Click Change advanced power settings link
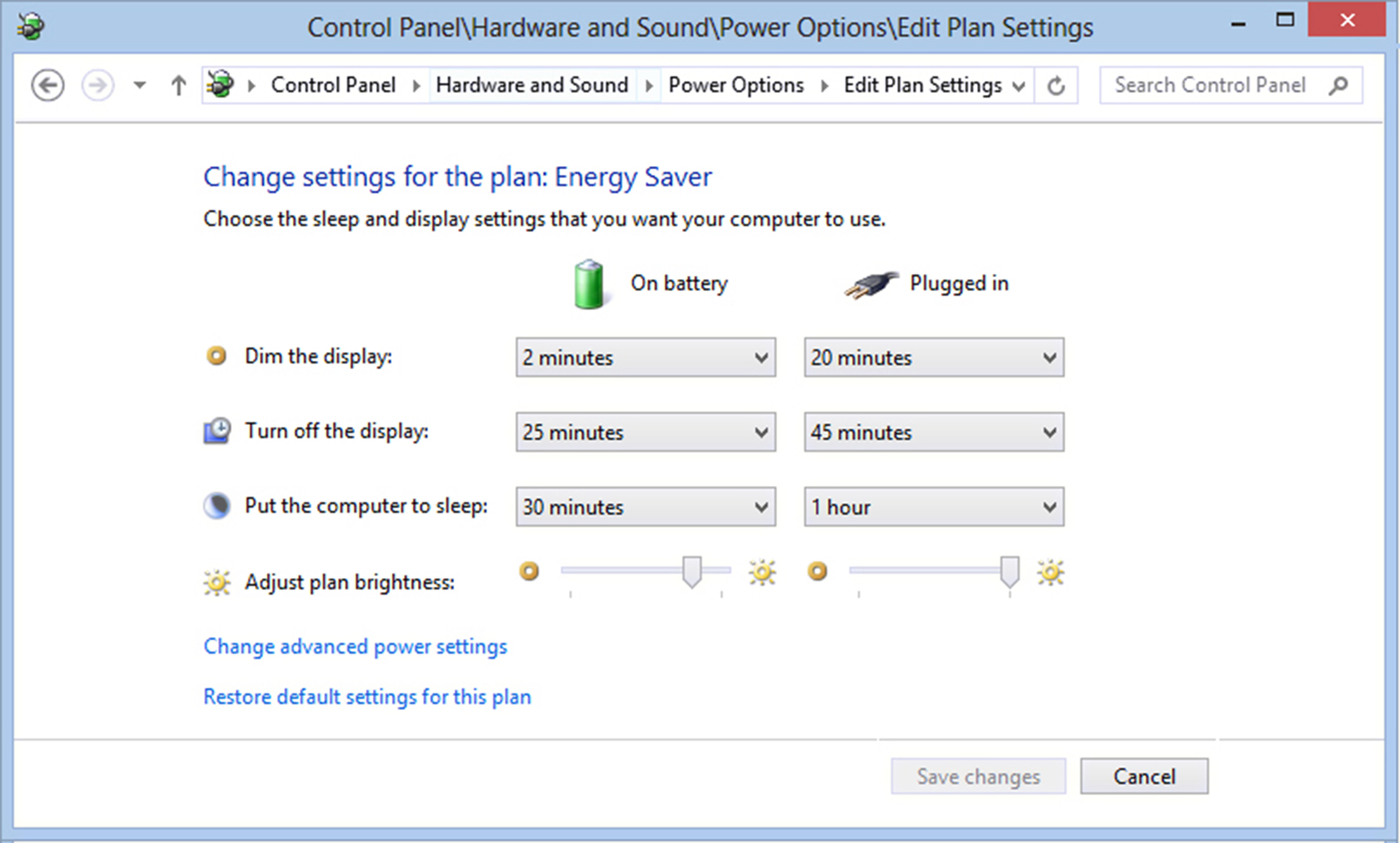1400x843 pixels. [355, 647]
